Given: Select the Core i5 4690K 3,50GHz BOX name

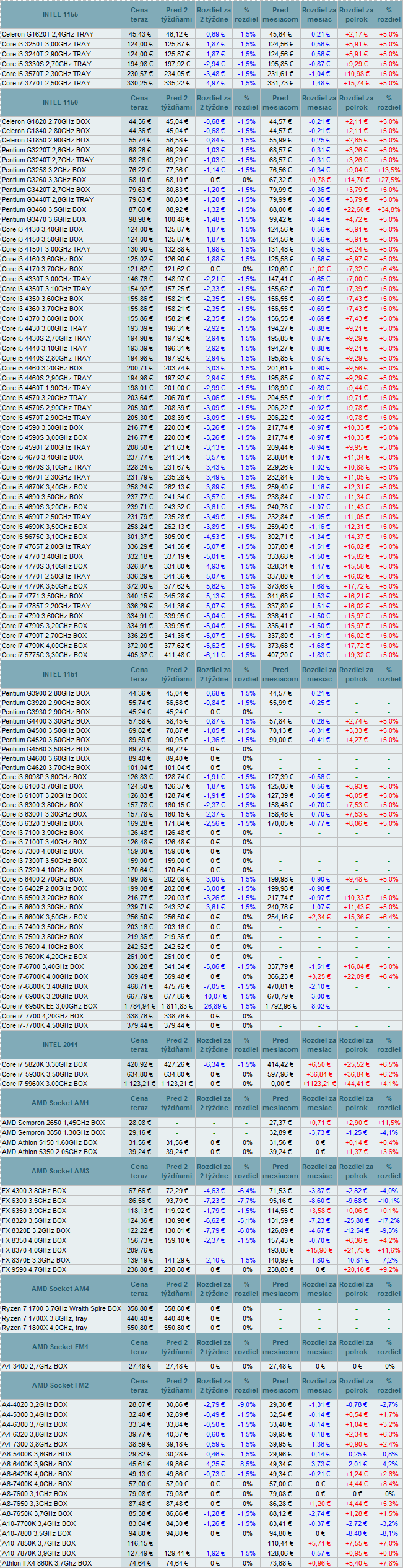Looking at the screenshot, I should tap(45, 527).
